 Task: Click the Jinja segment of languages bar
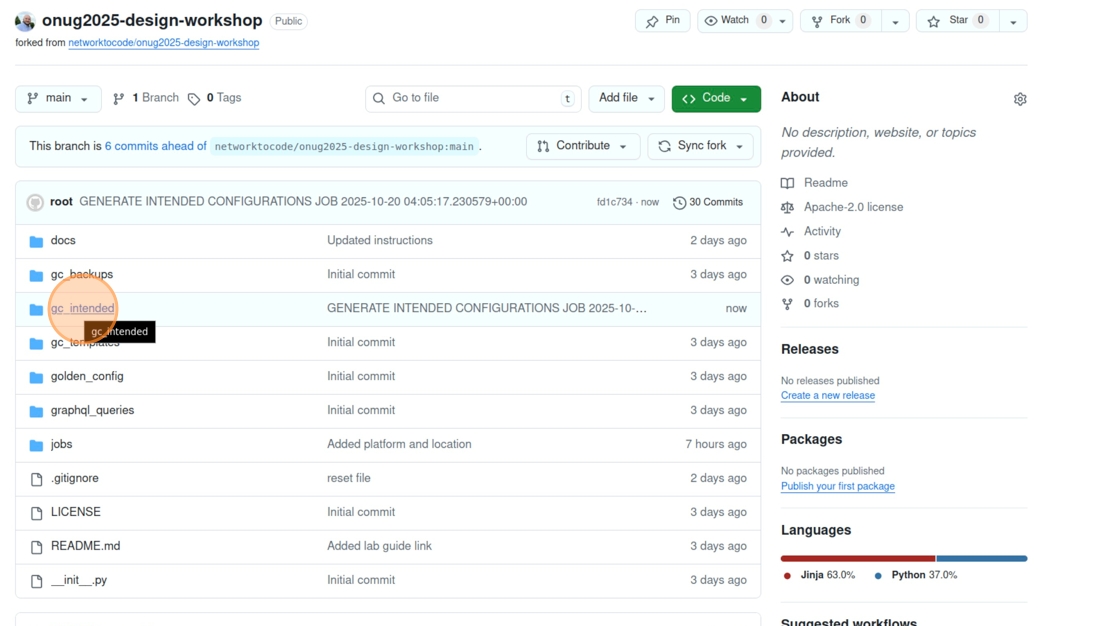858,559
